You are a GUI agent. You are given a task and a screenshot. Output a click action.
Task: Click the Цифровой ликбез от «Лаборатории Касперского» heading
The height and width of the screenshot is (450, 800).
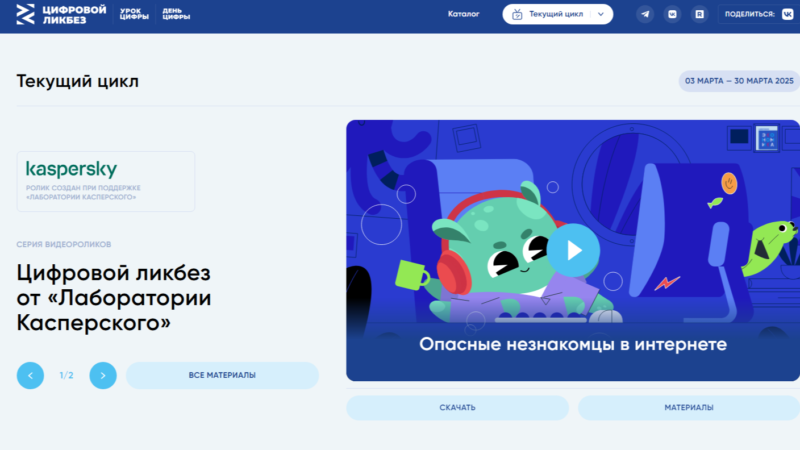coord(114,298)
